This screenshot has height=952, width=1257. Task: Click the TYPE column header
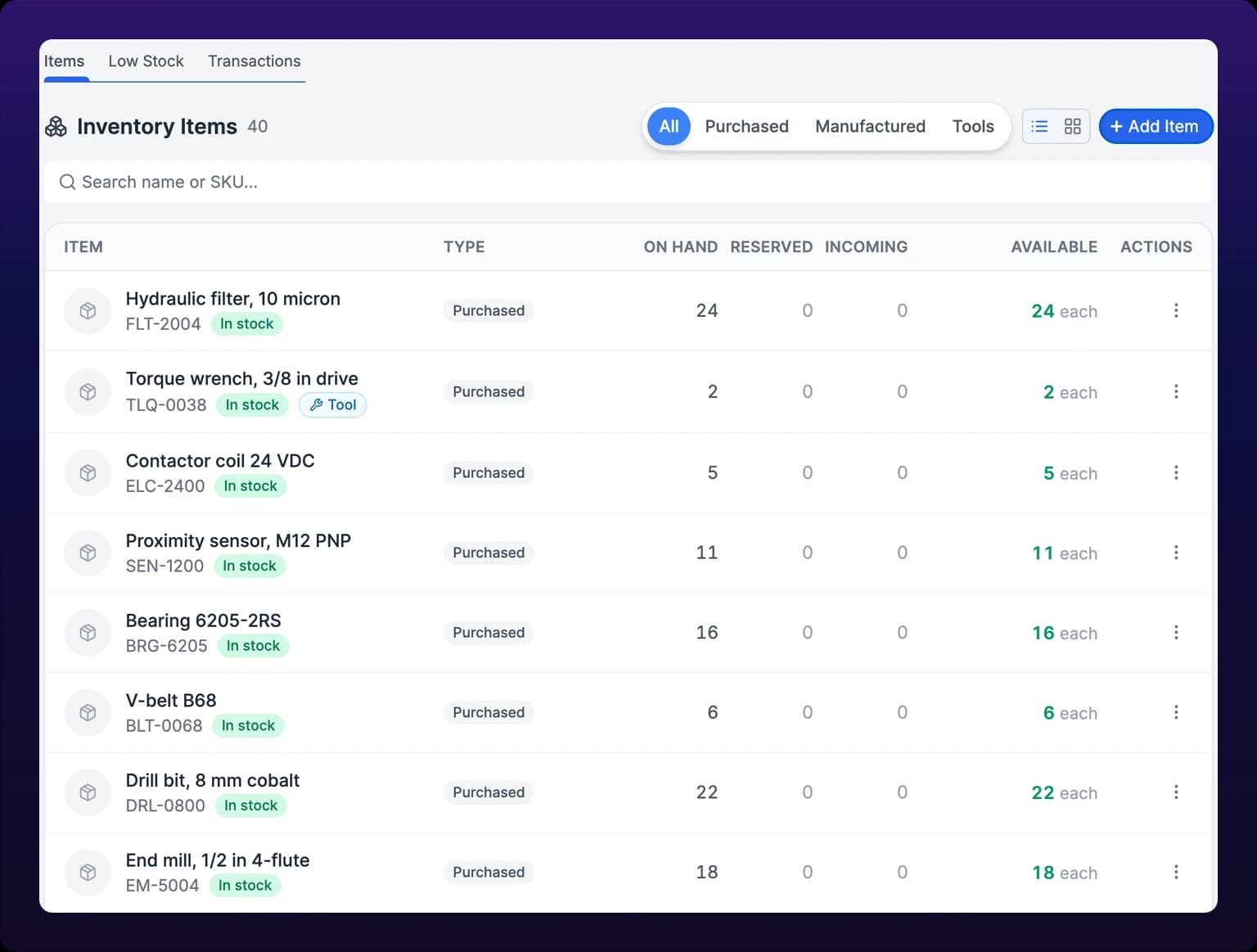pos(464,246)
